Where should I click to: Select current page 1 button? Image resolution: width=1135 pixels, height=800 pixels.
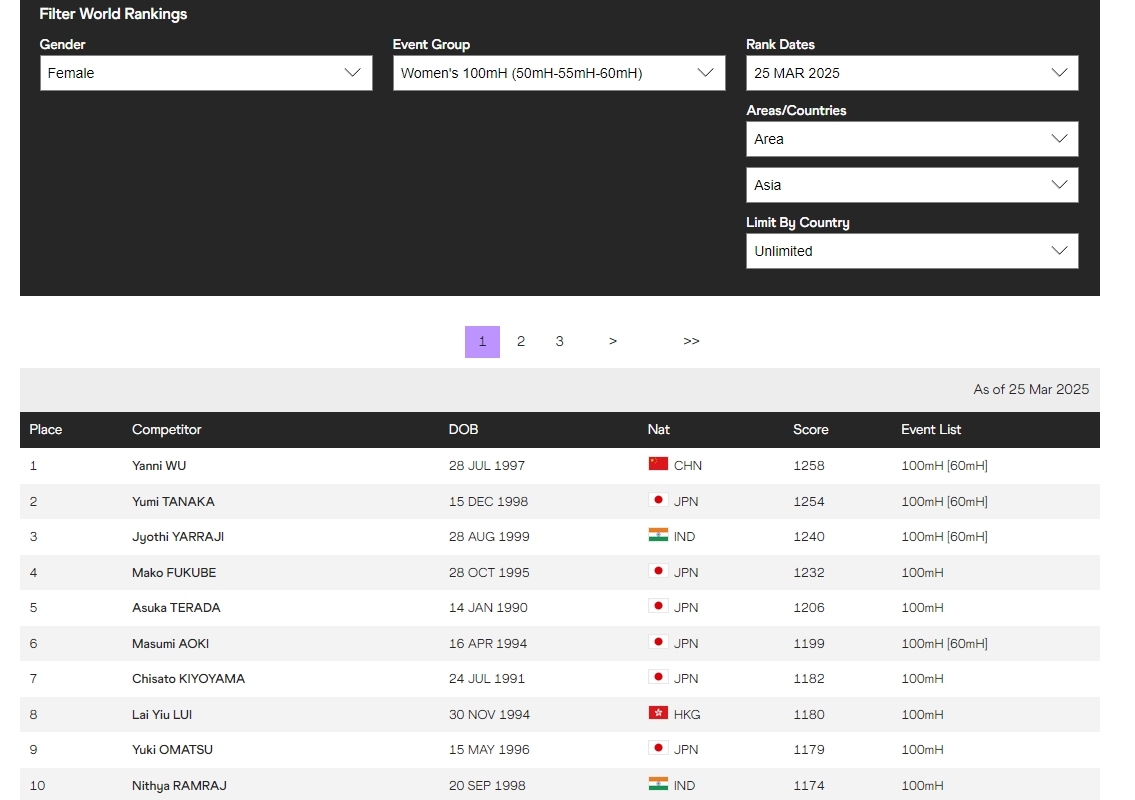[x=482, y=342]
